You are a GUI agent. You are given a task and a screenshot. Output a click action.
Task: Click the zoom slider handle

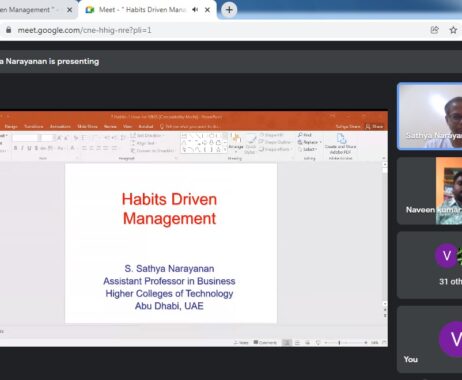339,343
